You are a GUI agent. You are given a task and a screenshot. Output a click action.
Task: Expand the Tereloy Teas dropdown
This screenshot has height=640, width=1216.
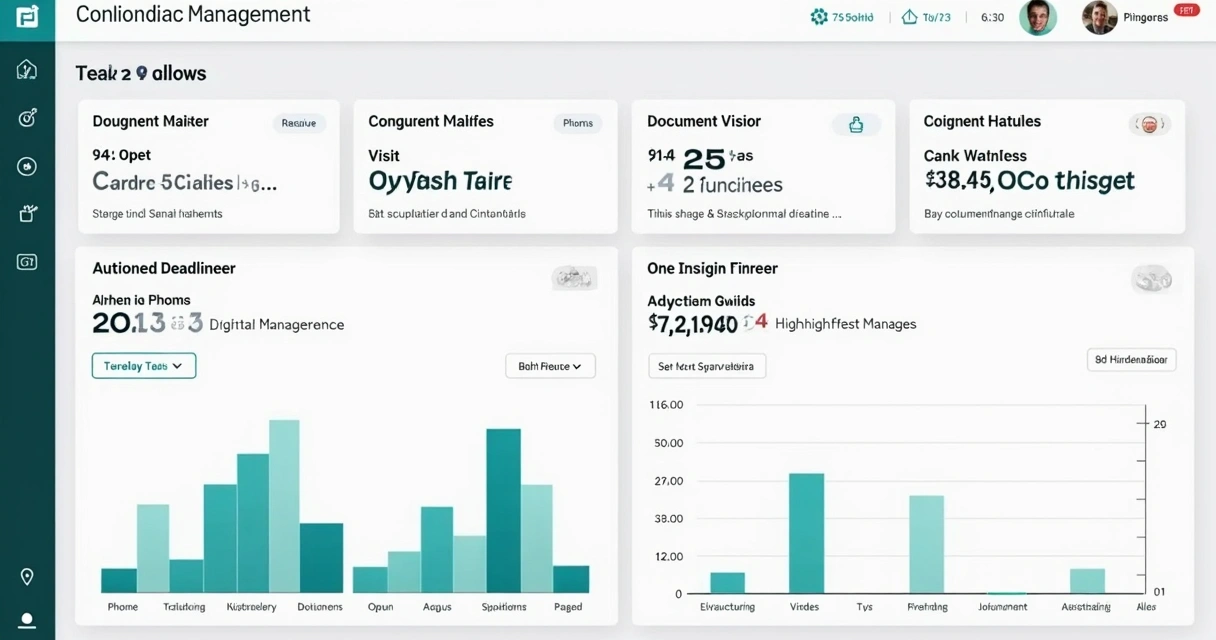(144, 366)
